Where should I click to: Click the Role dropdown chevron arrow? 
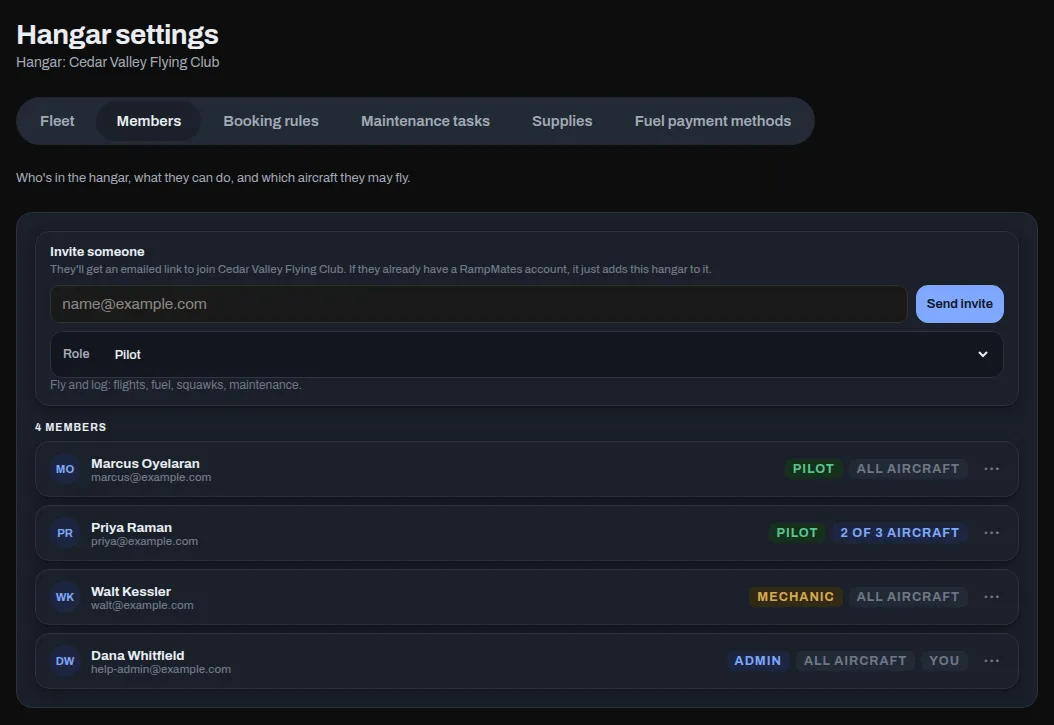click(983, 354)
